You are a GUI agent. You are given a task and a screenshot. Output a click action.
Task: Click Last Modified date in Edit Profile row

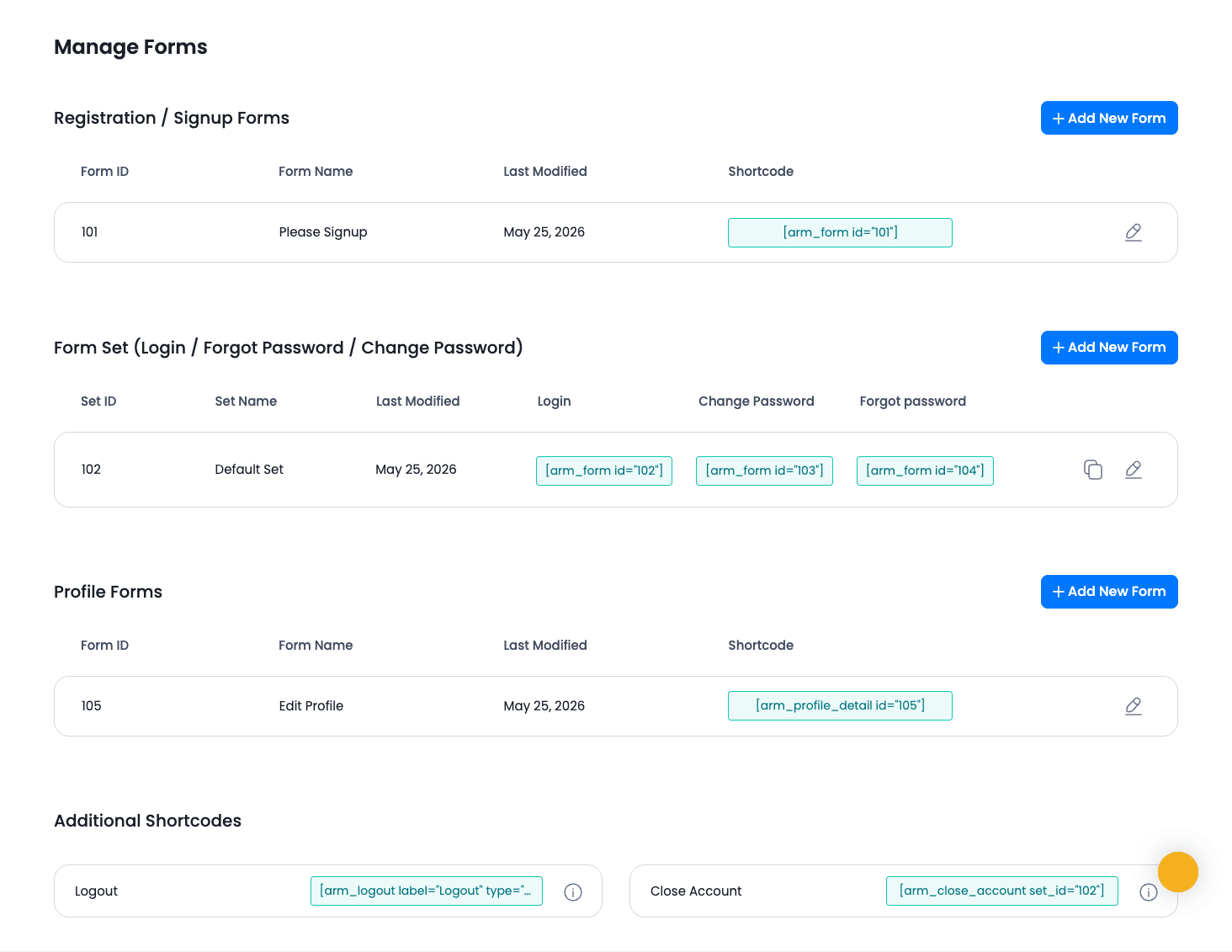(544, 706)
